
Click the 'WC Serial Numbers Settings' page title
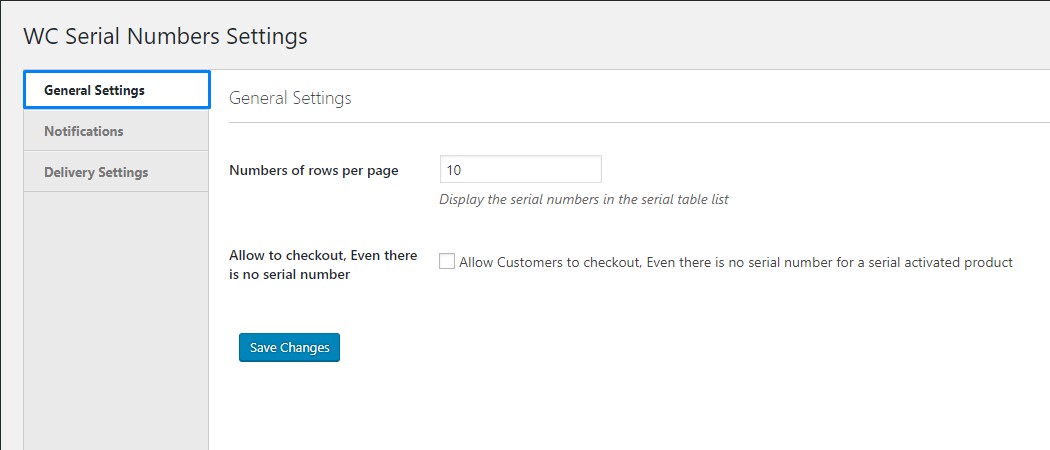(165, 36)
